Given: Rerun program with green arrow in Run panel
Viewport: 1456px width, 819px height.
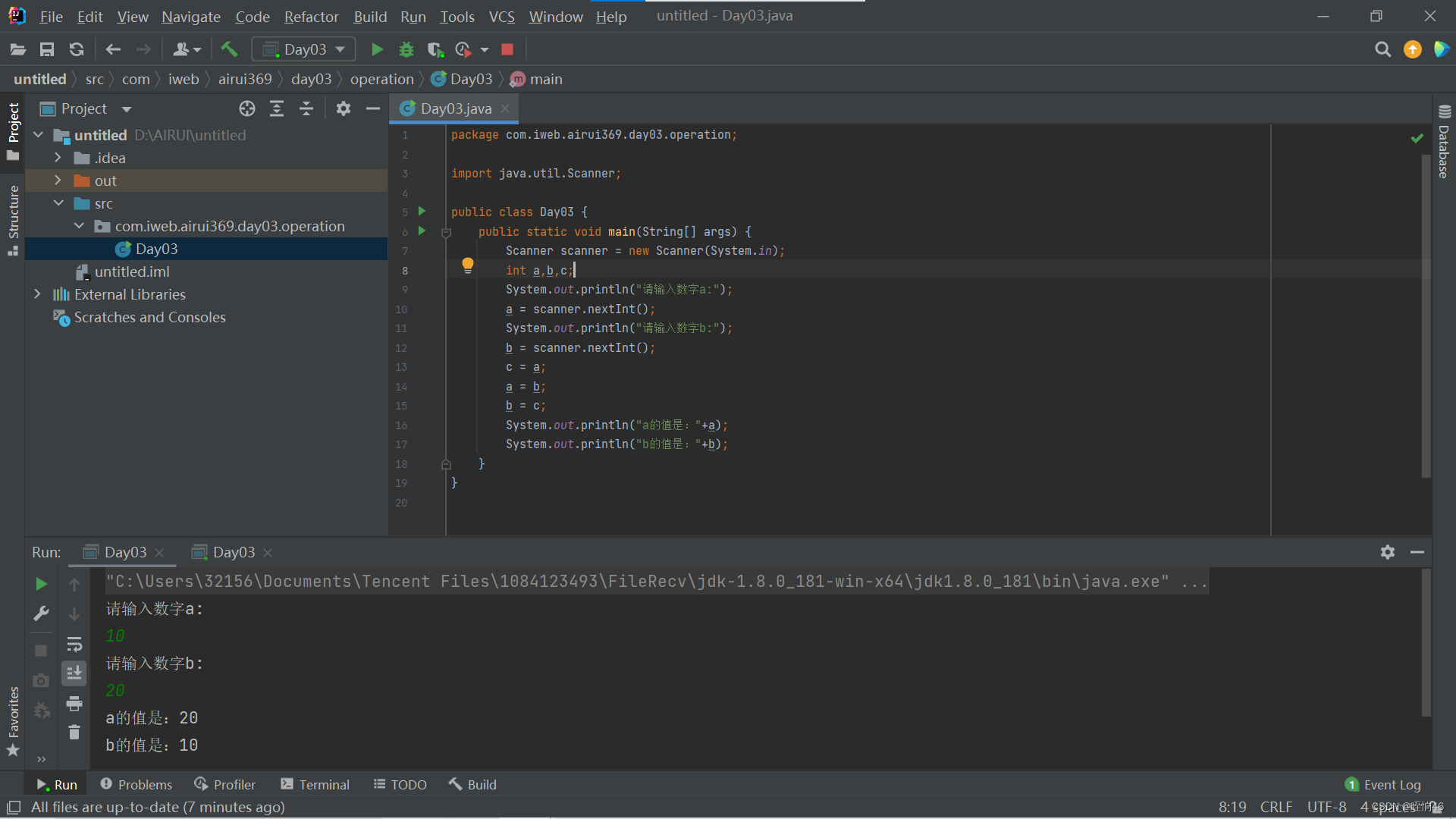Looking at the screenshot, I should [x=42, y=584].
